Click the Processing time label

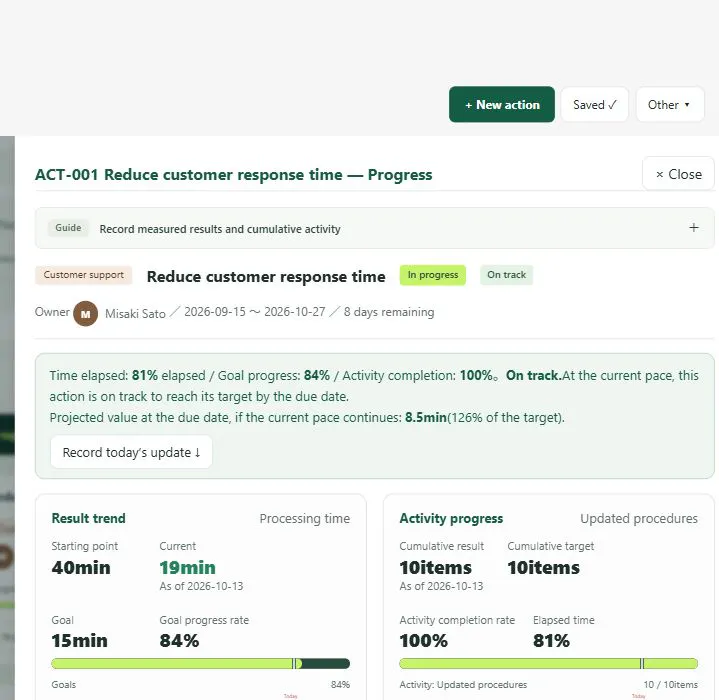pos(304,518)
